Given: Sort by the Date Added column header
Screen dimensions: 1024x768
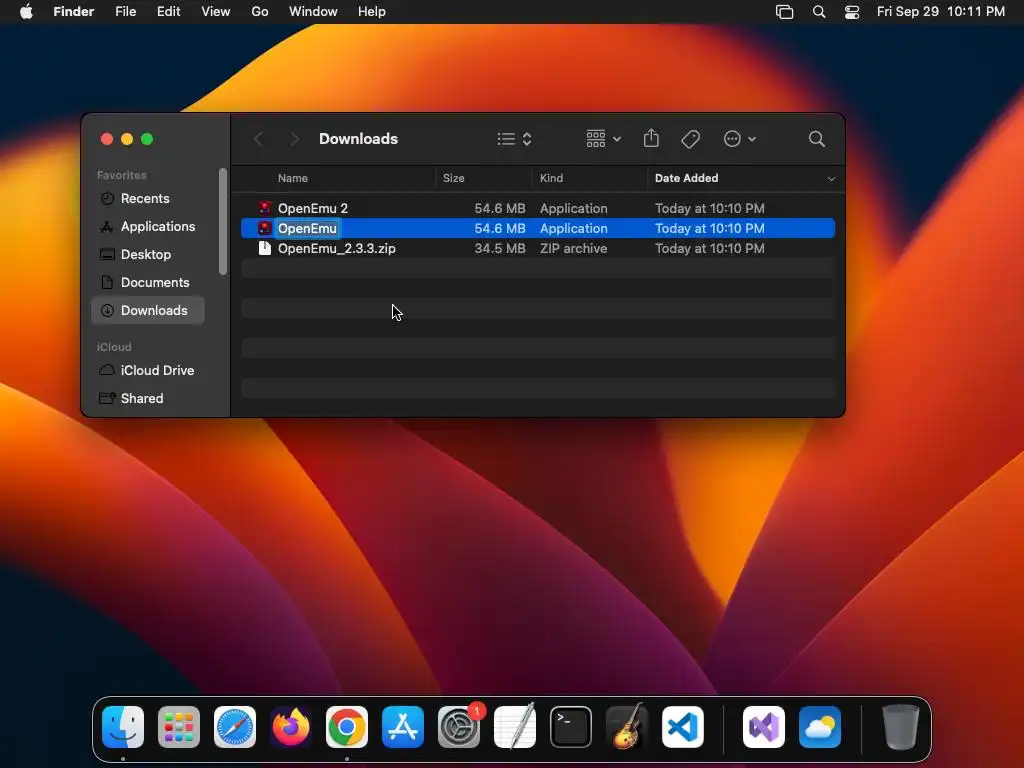Looking at the screenshot, I should click(x=686, y=178).
